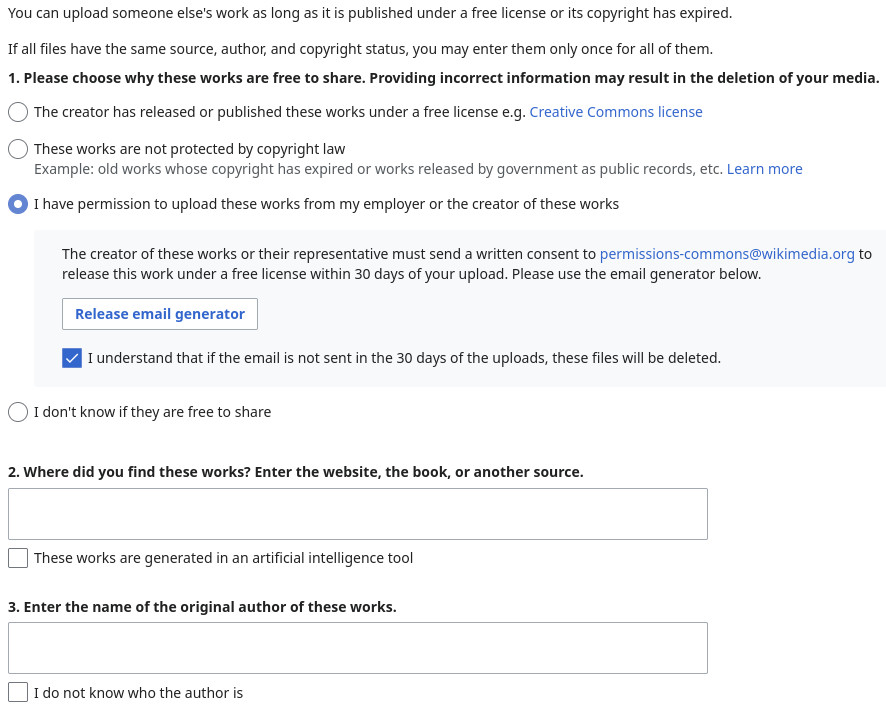Choose the not protected by copyright radio circle
The height and width of the screenshot is (712, 886).
coord(18,149)
